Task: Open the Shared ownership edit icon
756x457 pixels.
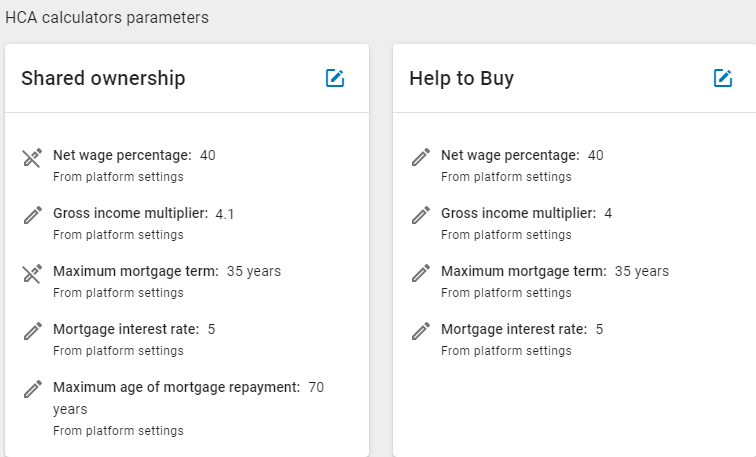Action: point(335,78)
